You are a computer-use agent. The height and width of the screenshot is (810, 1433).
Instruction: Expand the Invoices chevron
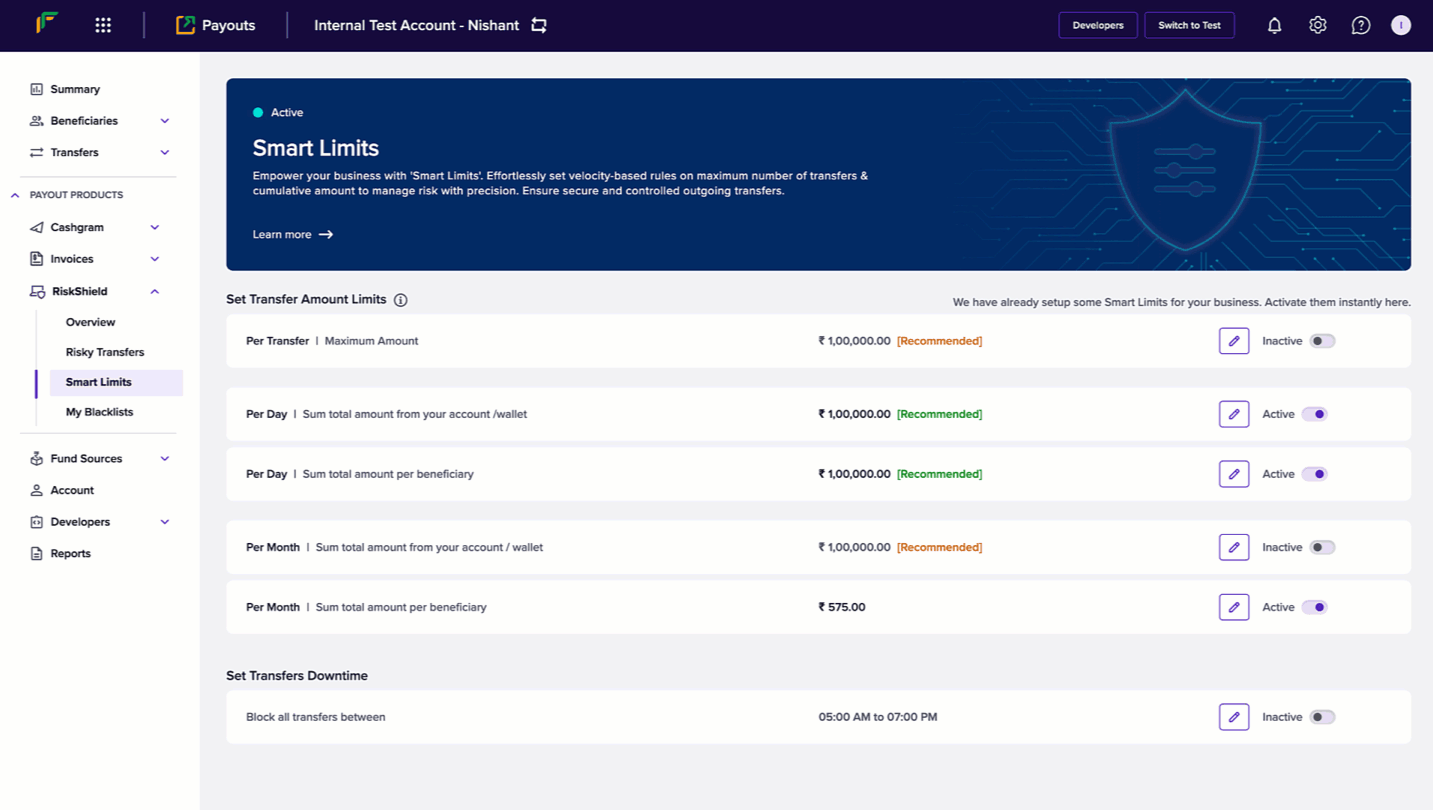[x=155, y=259]
